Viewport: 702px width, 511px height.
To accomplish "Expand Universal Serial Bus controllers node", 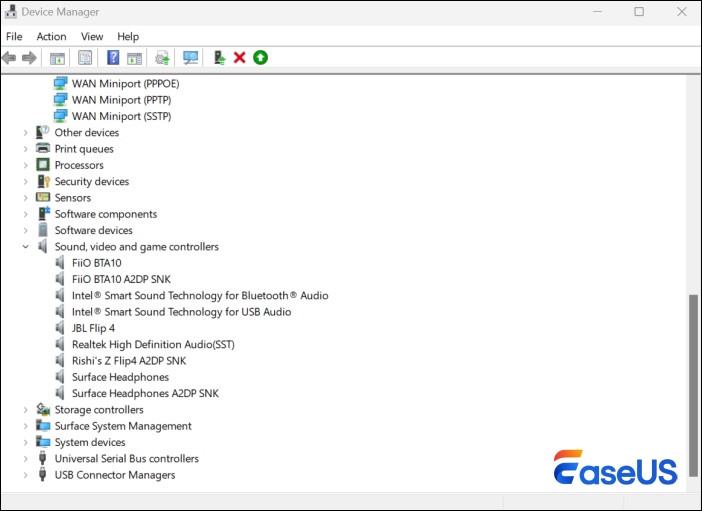I will [26, 459].
